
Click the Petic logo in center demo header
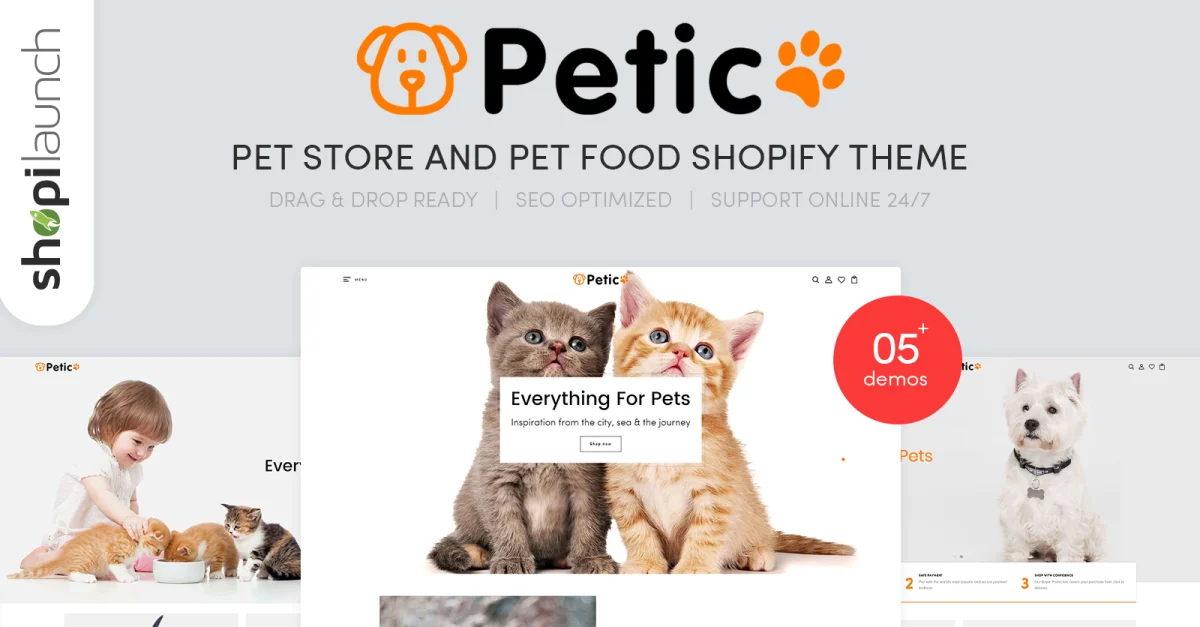click(x=600, y=280)
